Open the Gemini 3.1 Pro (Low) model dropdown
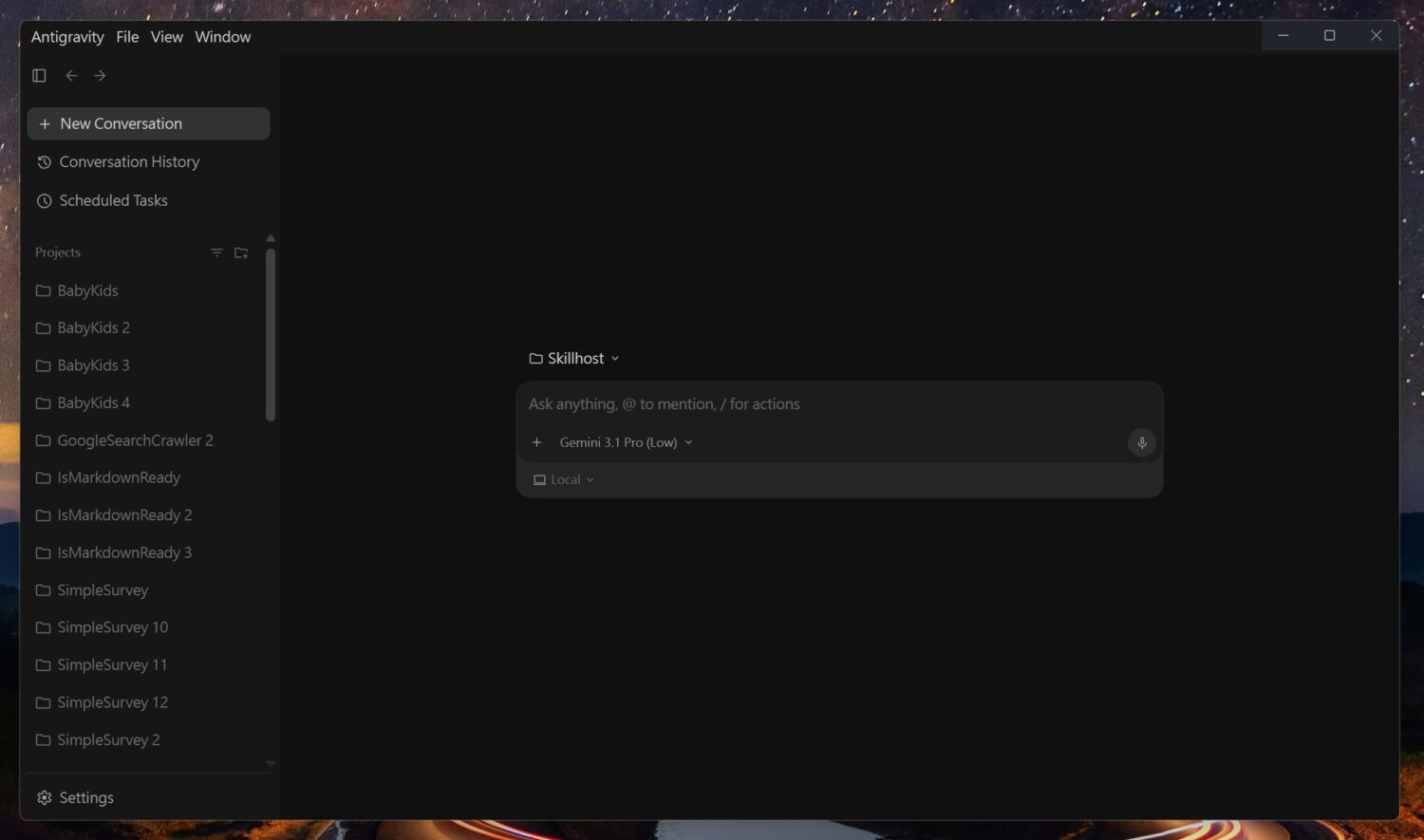This screenshot has width=1424, height=840. pyautogui.click(x=626, y=442)
